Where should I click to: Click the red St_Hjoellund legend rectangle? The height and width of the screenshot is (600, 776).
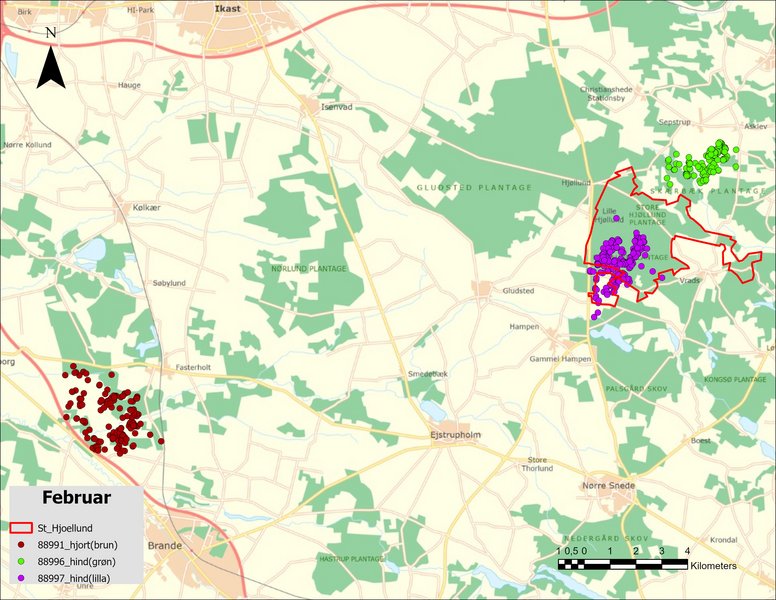click(x=21, y=528)
